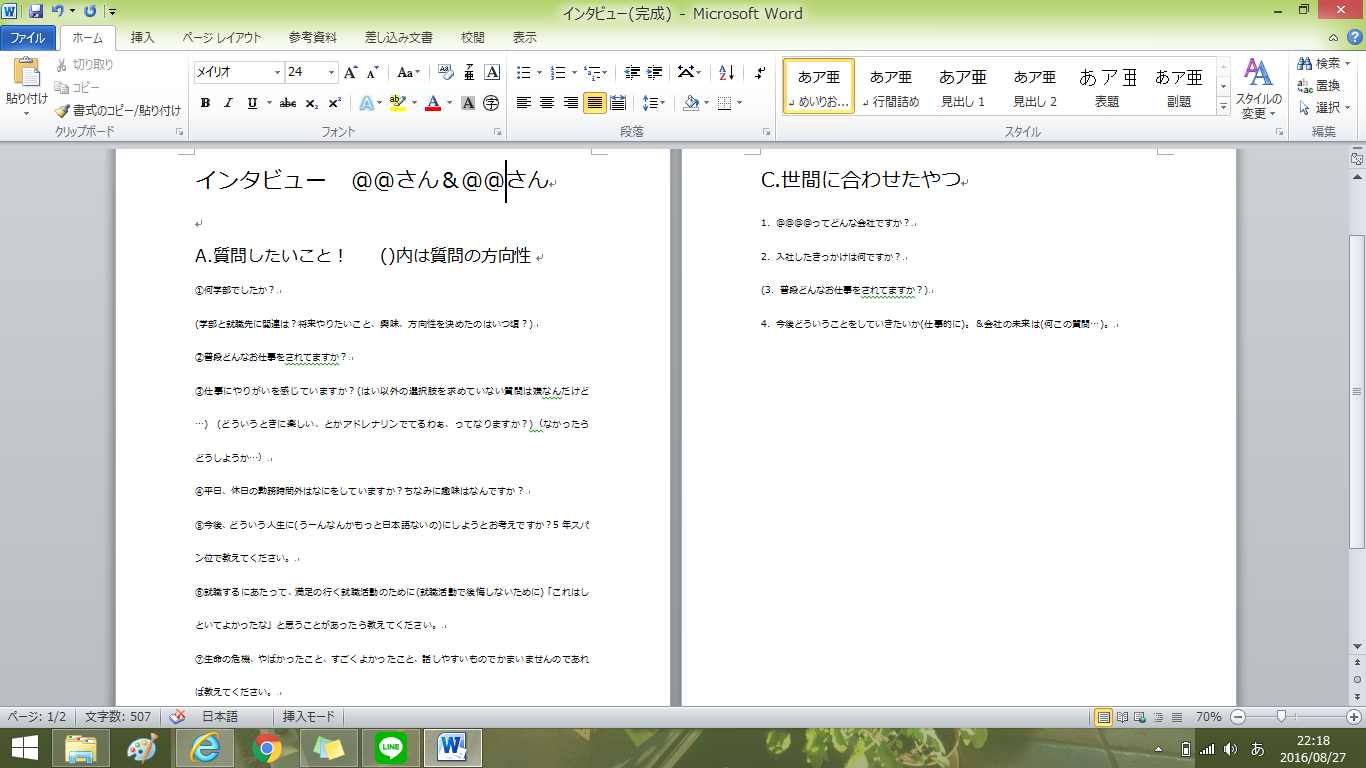Align text to the left
The width and height of the screenshot is (1366, 768).
click(523, 103)
